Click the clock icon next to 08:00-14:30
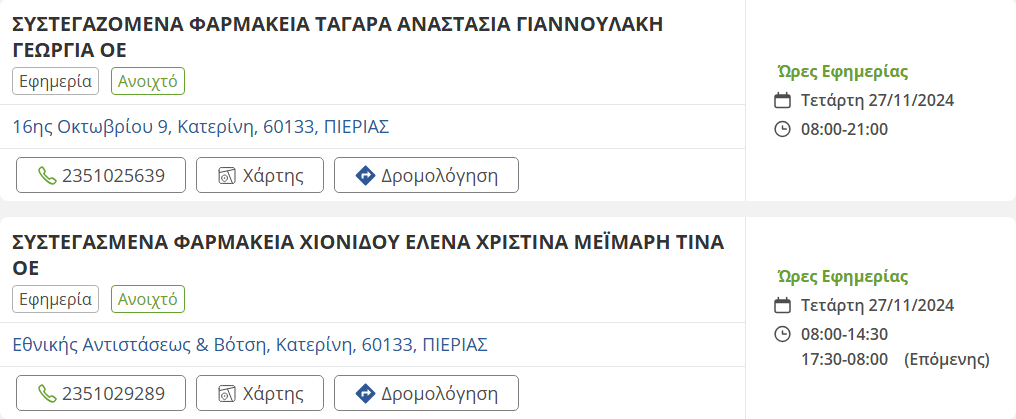The height and width of the screenshot is (419, 1016). pos(783,334)
